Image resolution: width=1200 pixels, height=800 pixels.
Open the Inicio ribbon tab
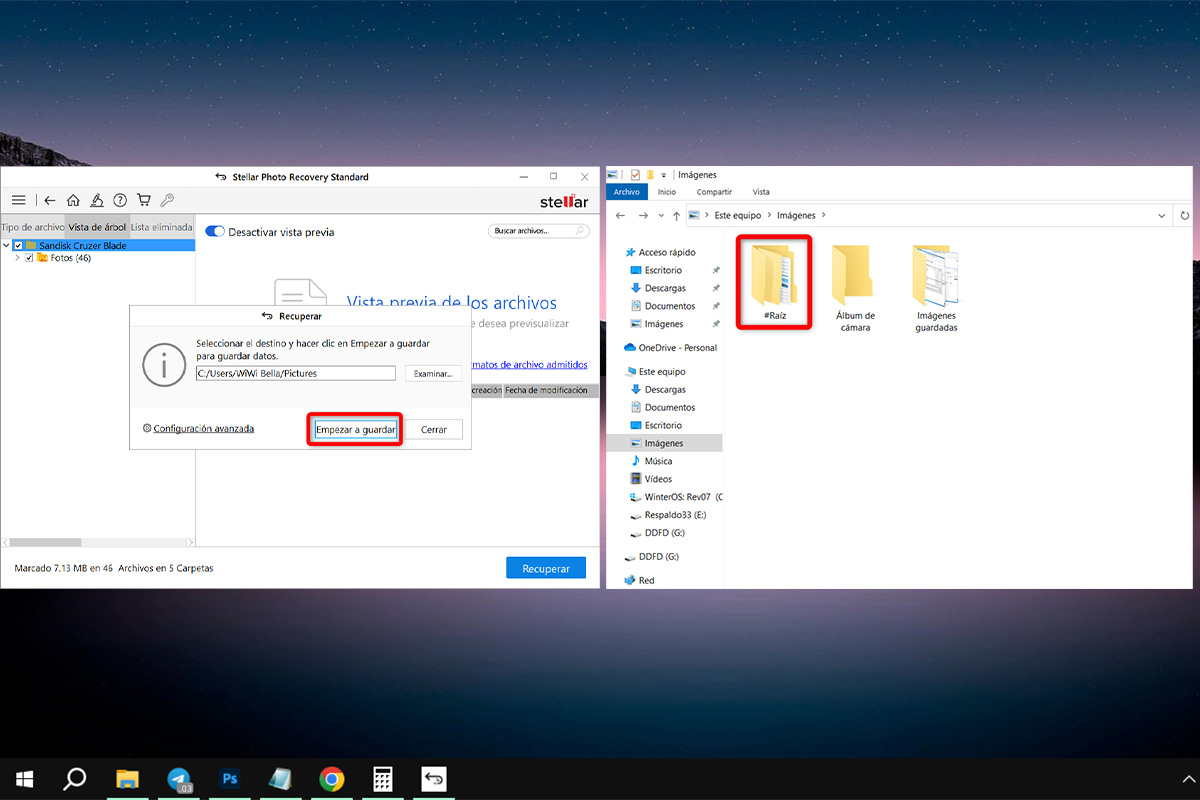[667, 192]
